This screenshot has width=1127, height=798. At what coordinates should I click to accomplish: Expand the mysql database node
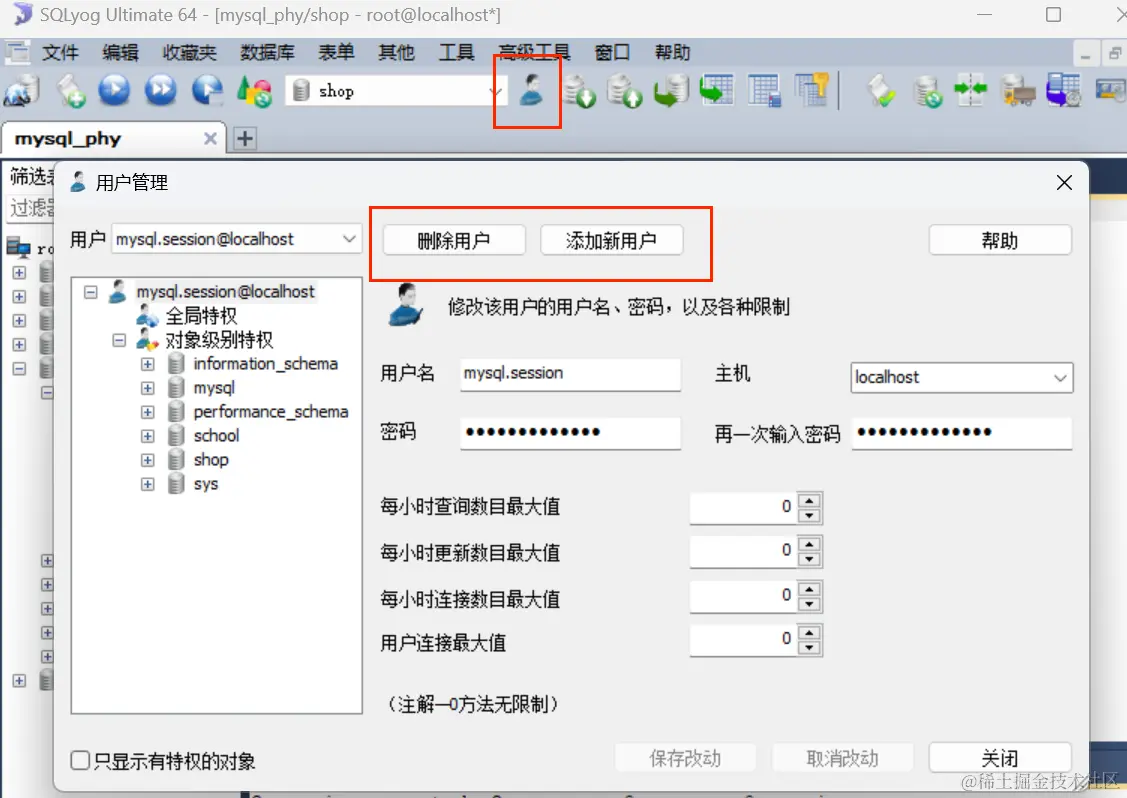click(x=147, y=388)
